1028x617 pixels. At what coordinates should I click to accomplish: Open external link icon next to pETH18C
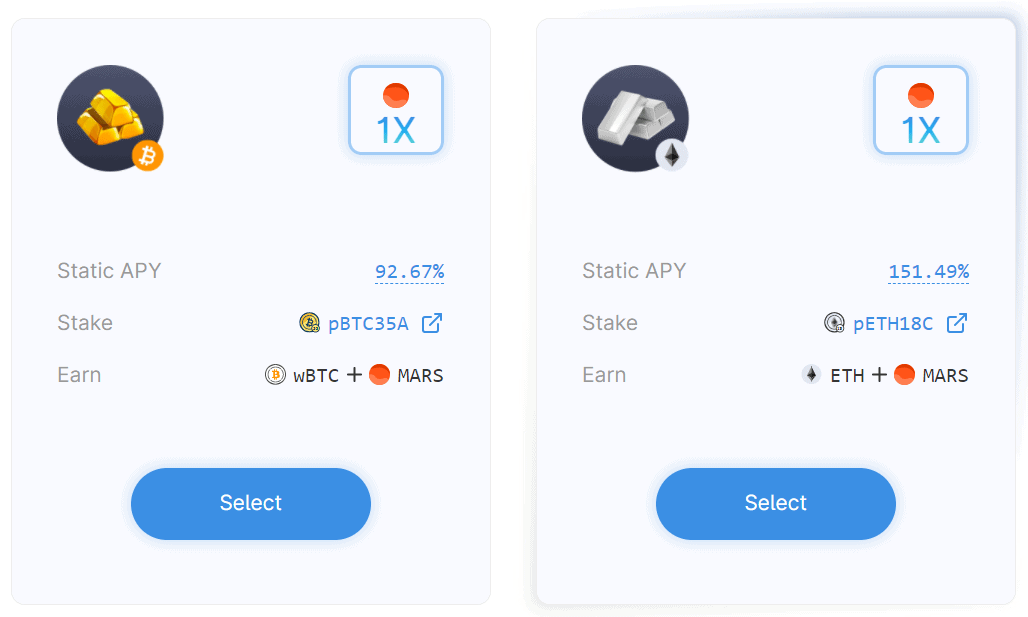pos(957,323)
